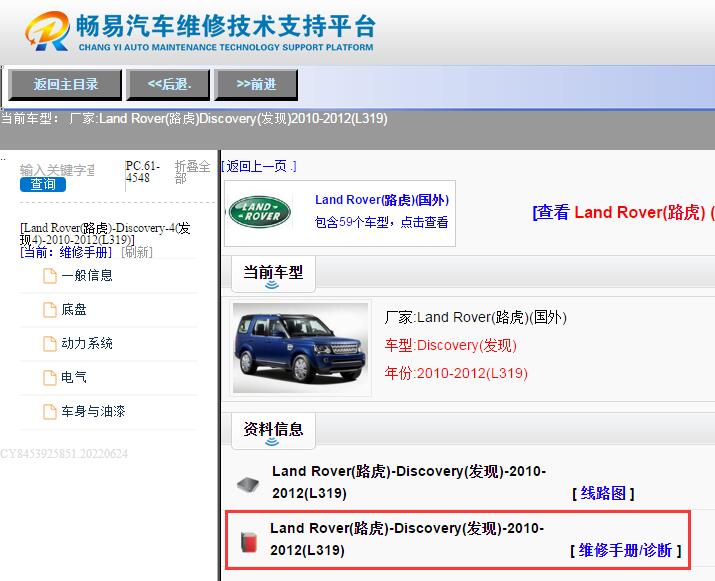Screen dimensions: 715x581
Task: Click the 当前：维修手册 link
Action: point(66,252)
